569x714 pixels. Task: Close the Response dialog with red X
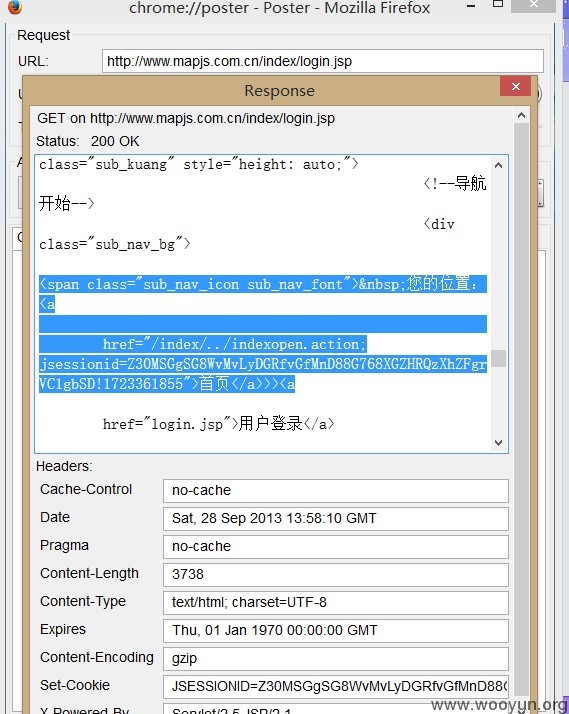515,86
